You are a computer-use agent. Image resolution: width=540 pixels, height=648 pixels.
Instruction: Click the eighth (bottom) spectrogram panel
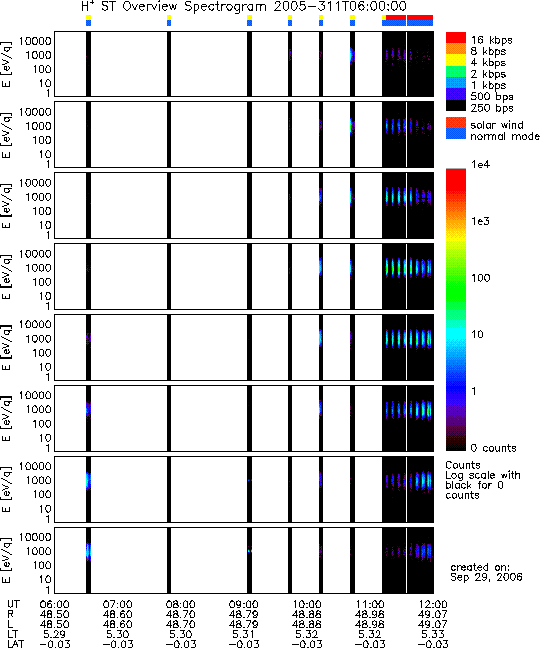pos(244,560)
